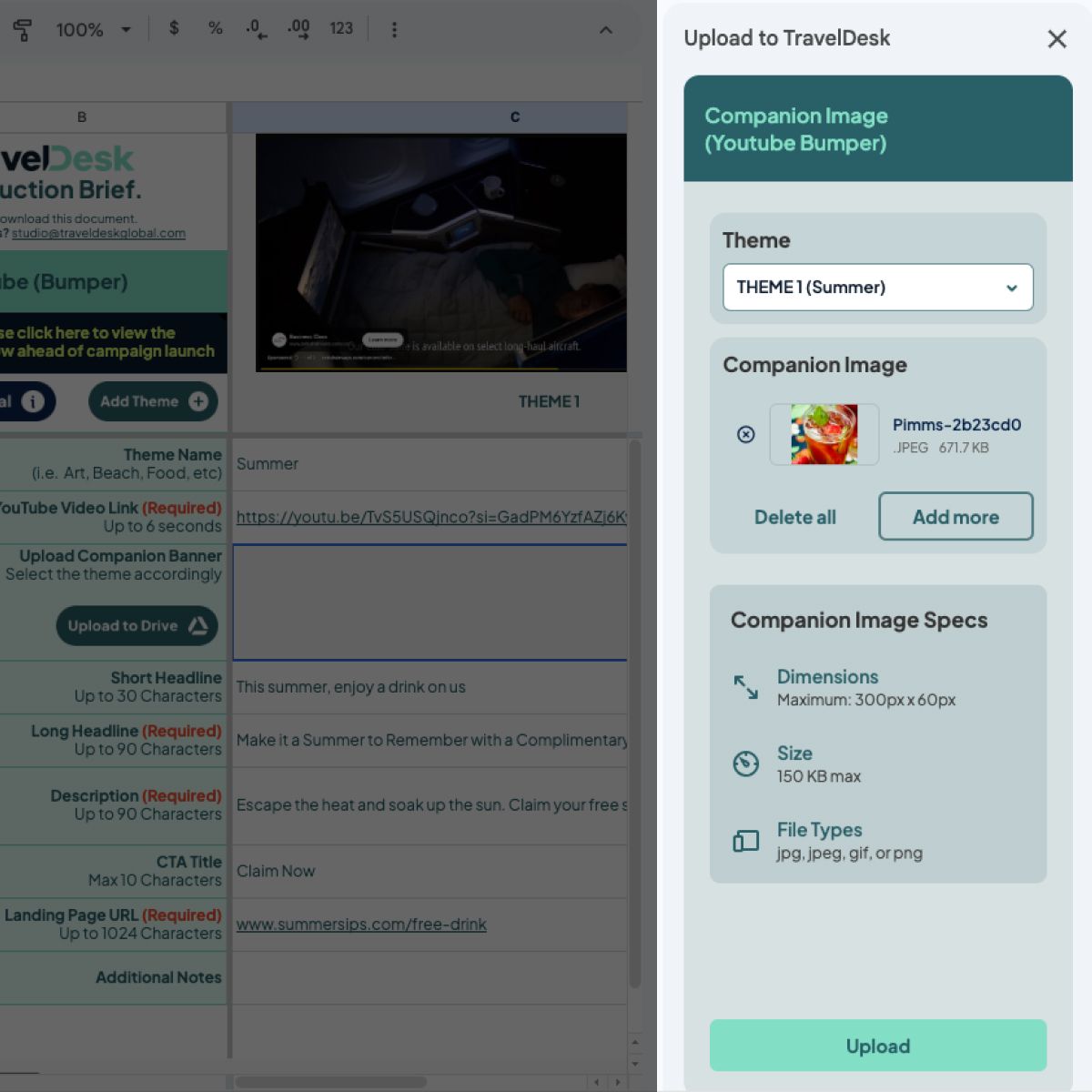
Task: Click the Add Theme button
Action: tap(153, 401)
